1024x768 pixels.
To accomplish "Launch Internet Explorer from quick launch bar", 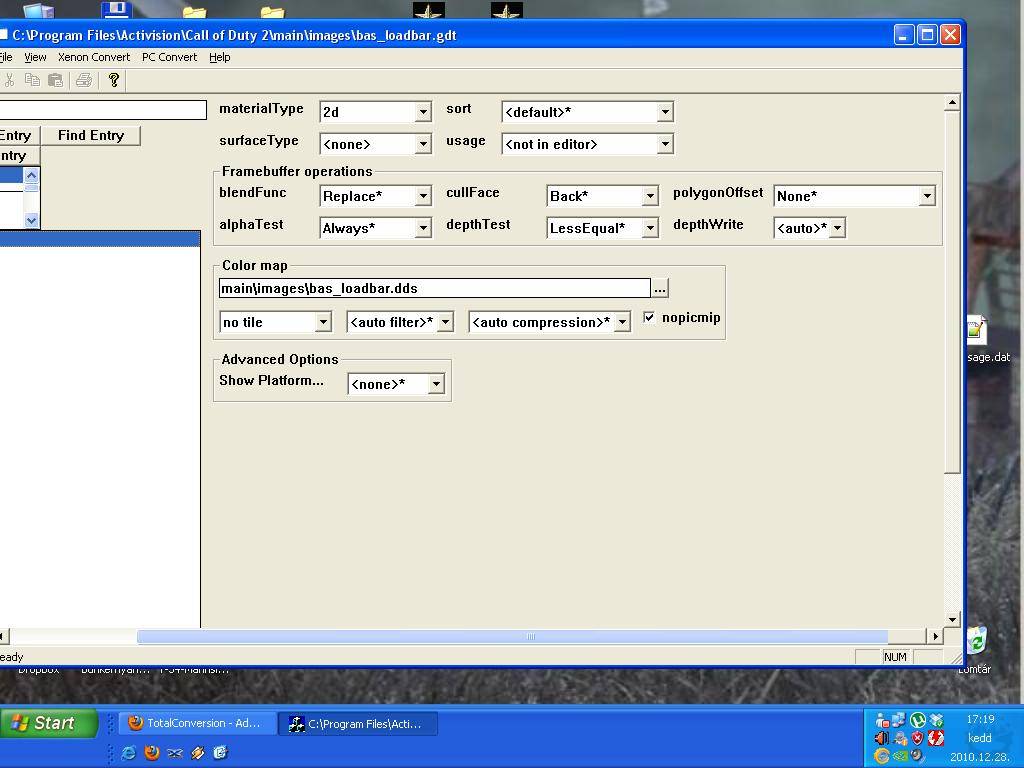I will tap(128, 753).
